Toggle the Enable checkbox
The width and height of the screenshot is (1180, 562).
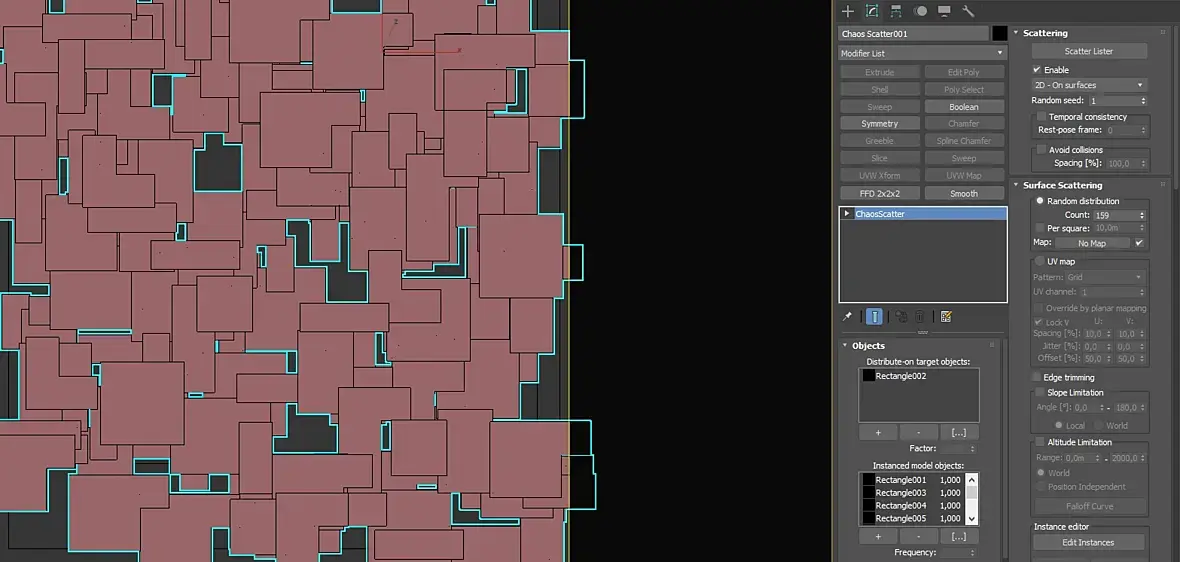[1037, 70]
